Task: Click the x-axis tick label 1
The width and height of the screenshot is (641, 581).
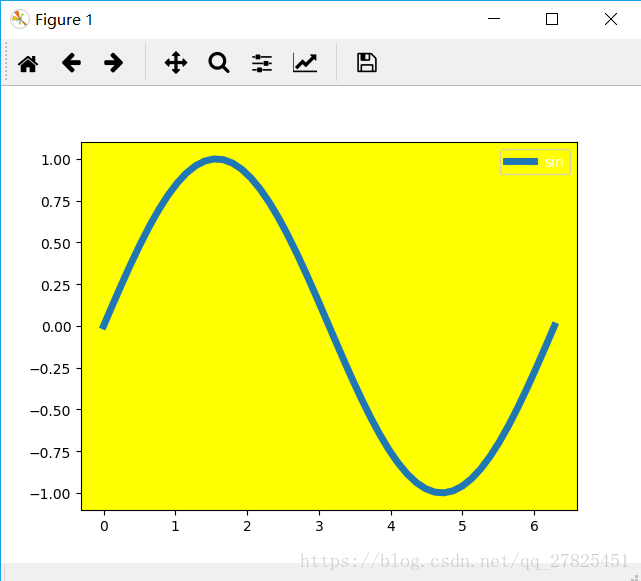Action: point(176,526)
